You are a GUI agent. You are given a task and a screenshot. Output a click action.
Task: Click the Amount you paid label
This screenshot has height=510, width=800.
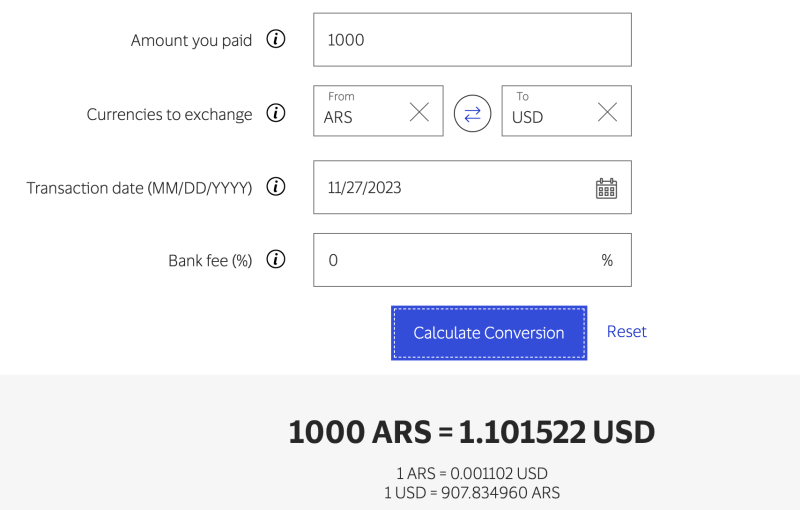(191, 41)
